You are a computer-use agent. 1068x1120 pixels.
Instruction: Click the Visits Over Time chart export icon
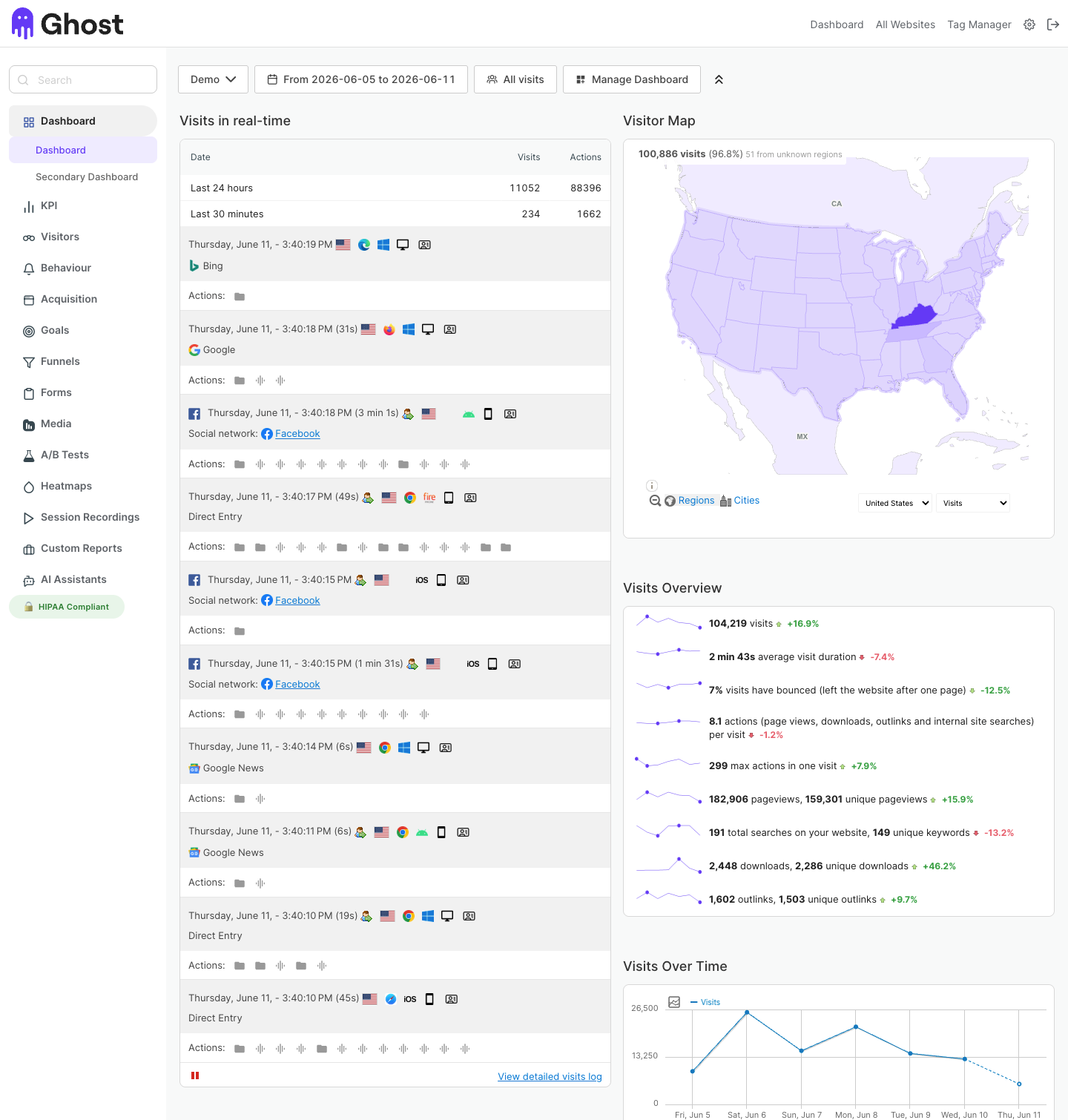[x=674, y=1002]
